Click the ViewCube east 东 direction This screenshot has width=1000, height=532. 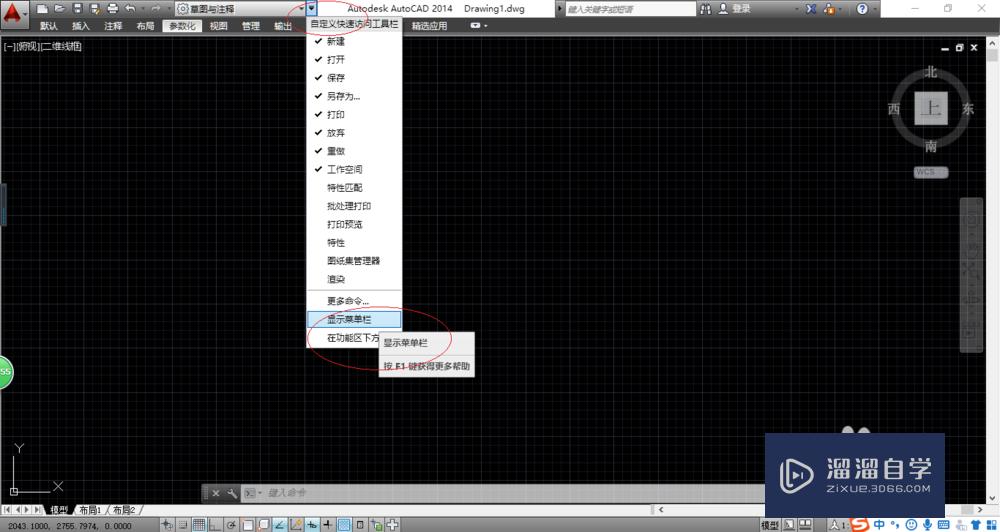click(968, 109)
